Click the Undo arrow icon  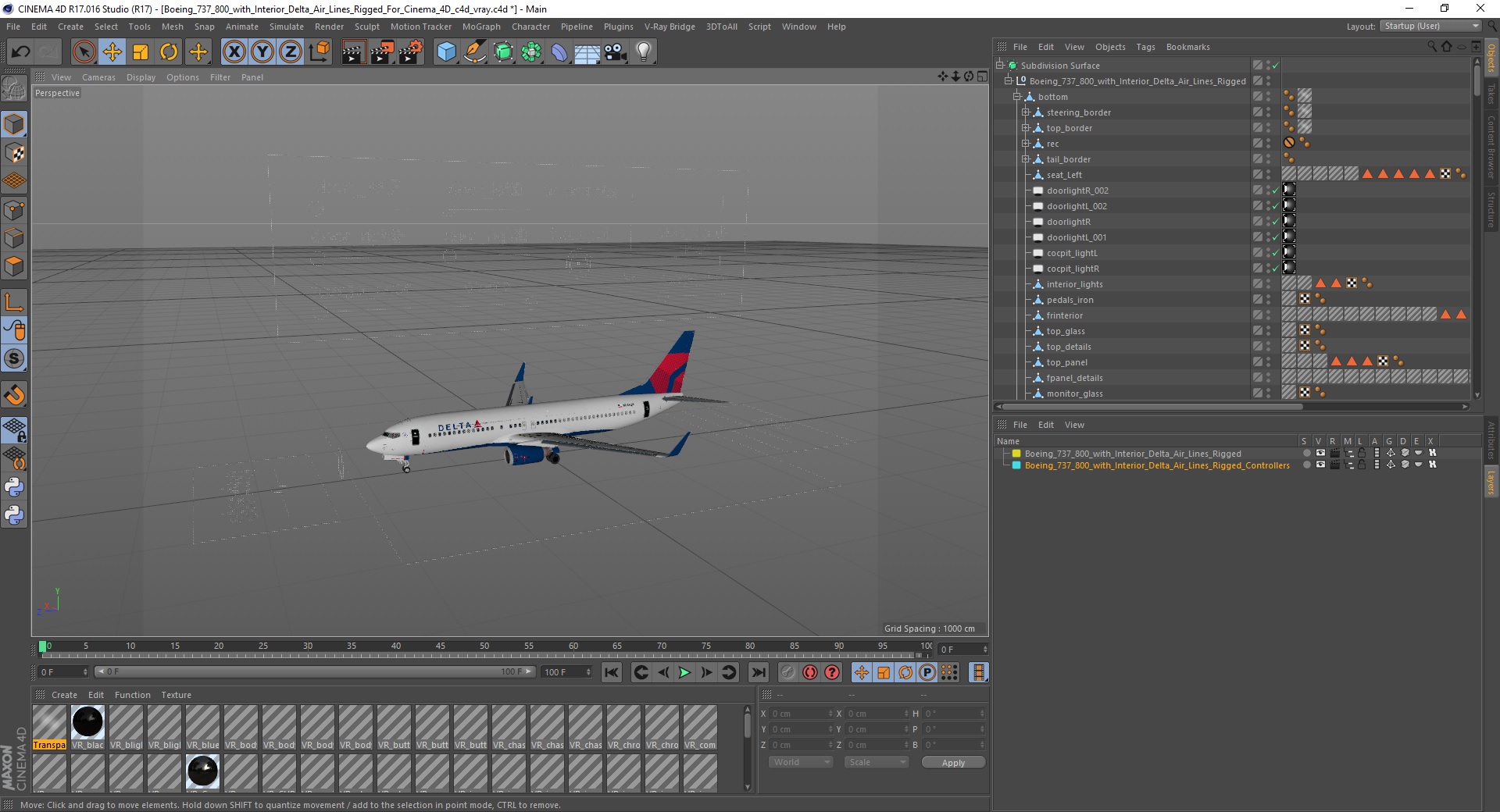(21, 52)
